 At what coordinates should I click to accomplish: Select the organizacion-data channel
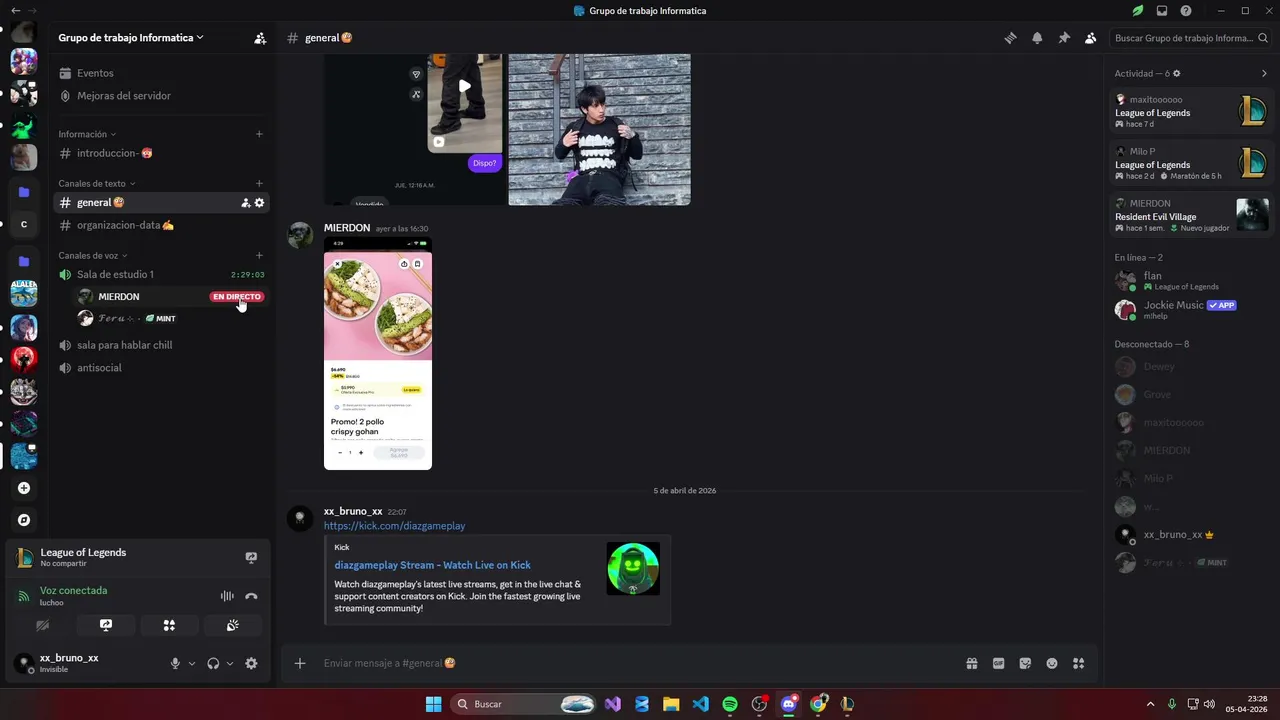coord(161,225)
